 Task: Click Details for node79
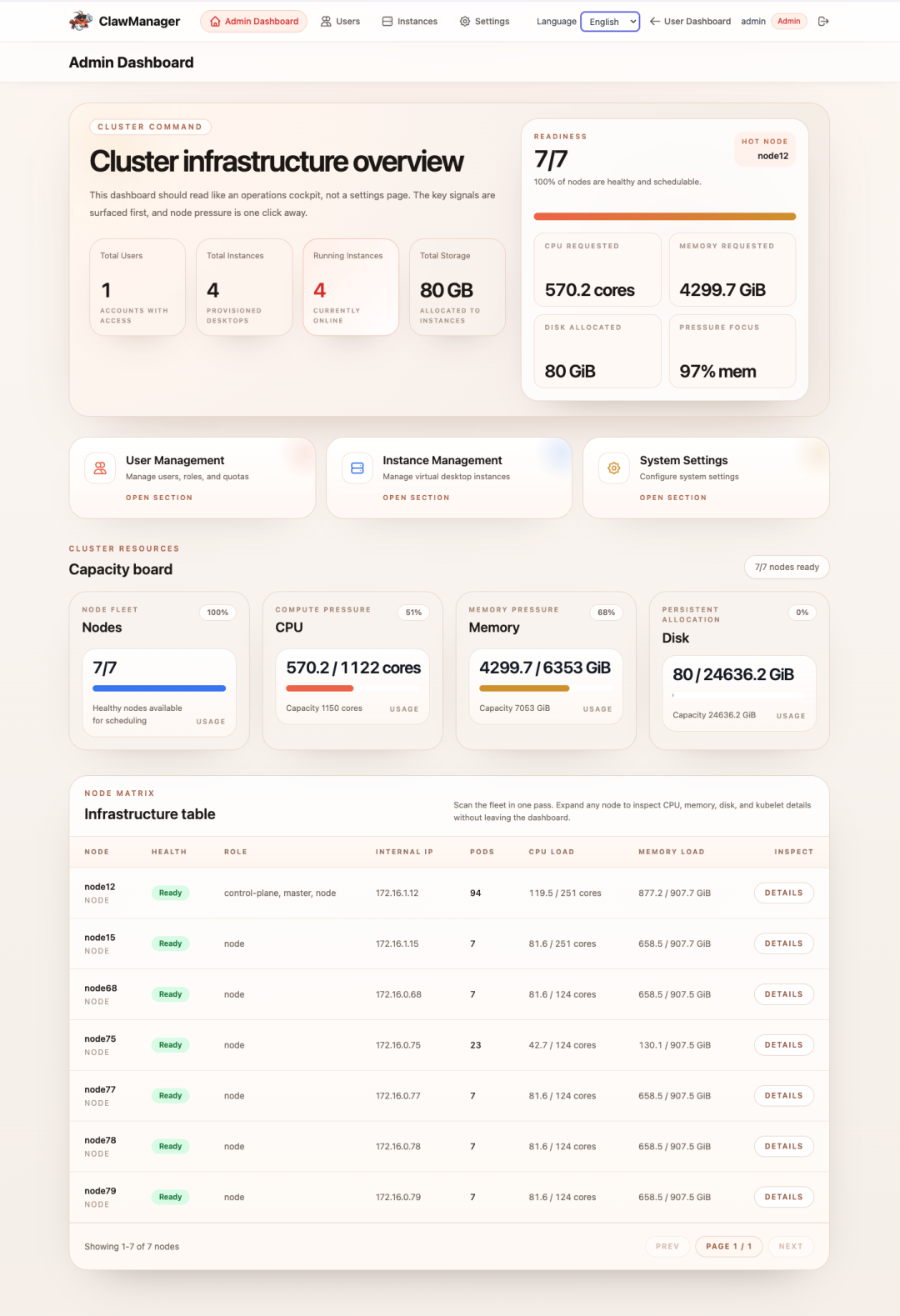(784, 1197)
